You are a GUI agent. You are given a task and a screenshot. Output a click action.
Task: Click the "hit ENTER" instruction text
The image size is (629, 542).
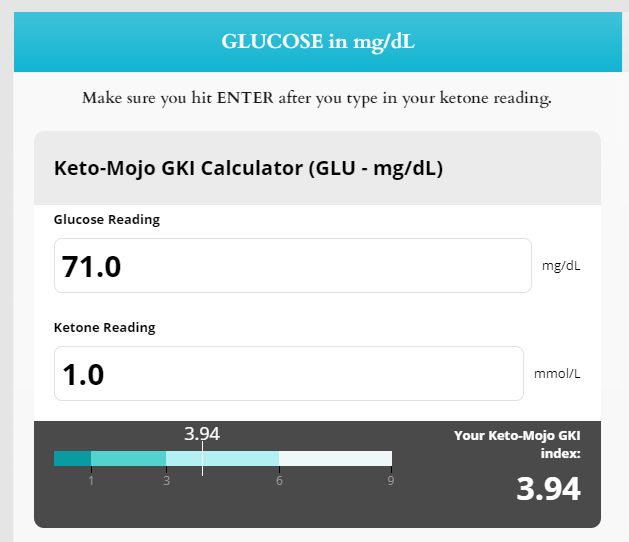[x=317, y=98]
